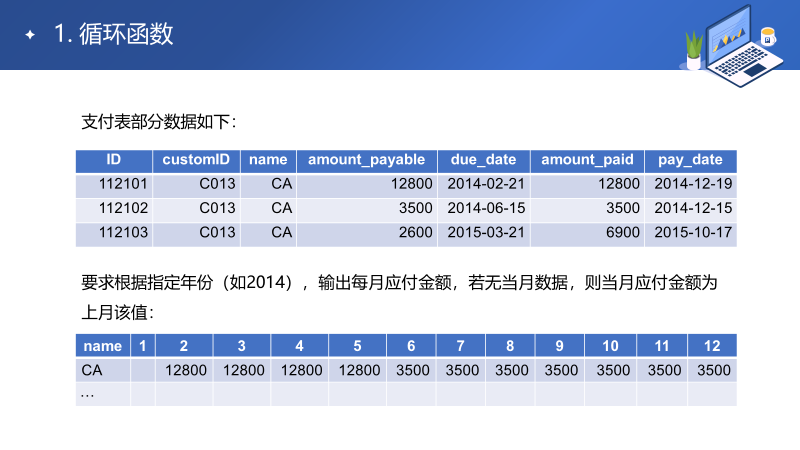Click the 'due_date' column header
800x450 pixels.
483,160
